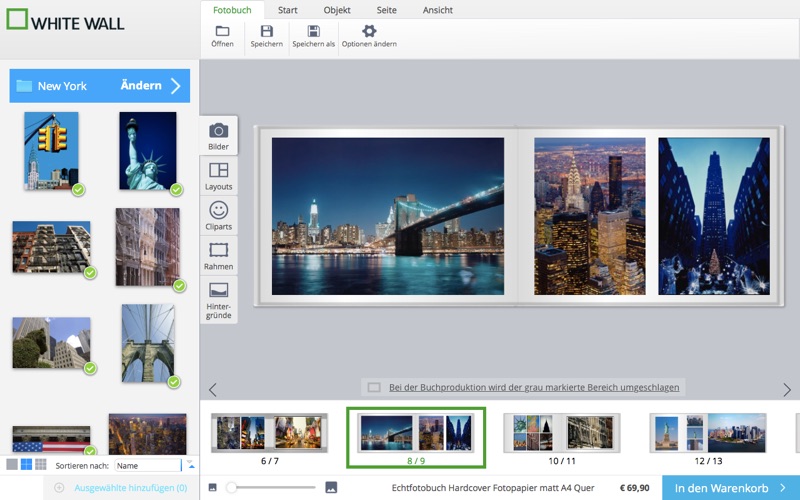800x500 pixels.
Task: Select small nine-tile grid view
Action: (40, 464)
